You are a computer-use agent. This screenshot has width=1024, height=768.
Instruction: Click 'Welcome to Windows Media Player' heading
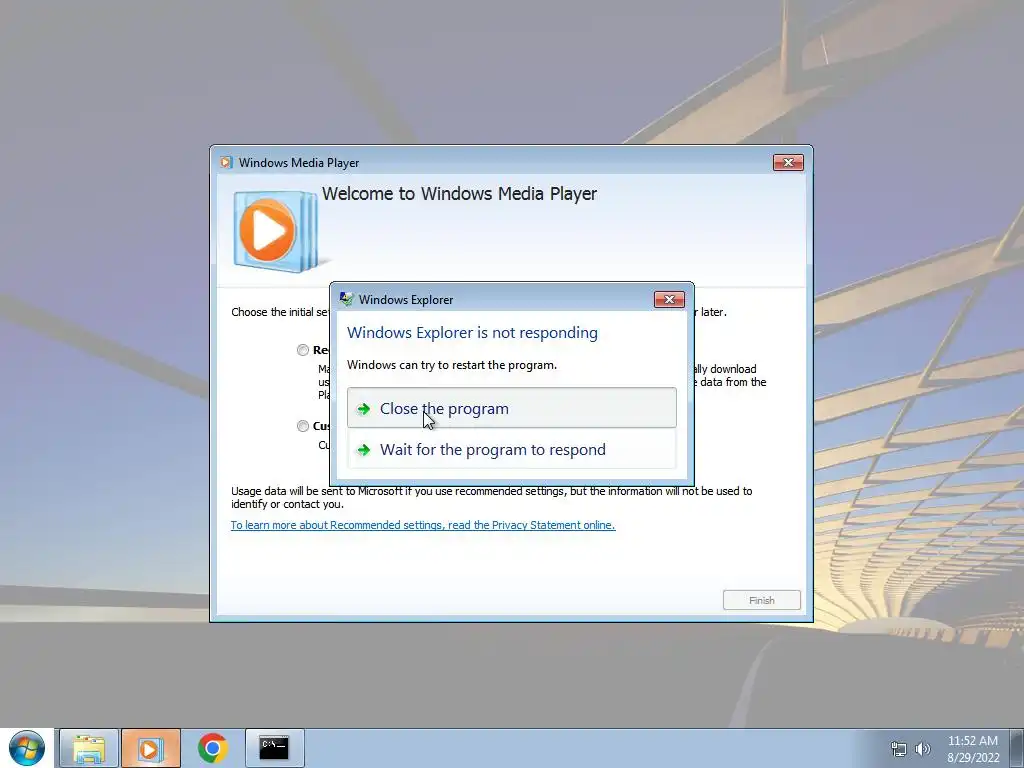pos(459,194)
